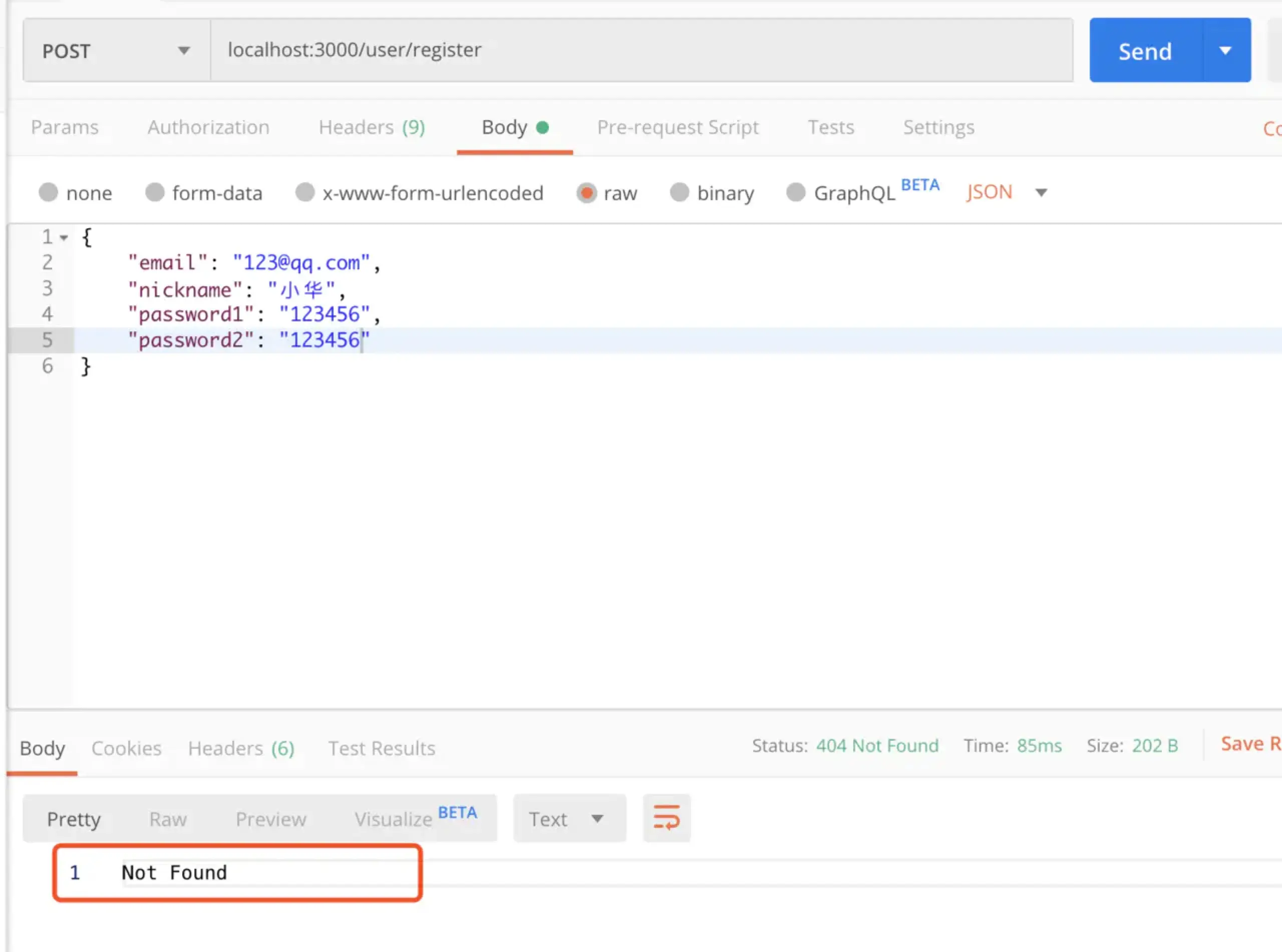Switch response view to Raw

tap(168, 819)
